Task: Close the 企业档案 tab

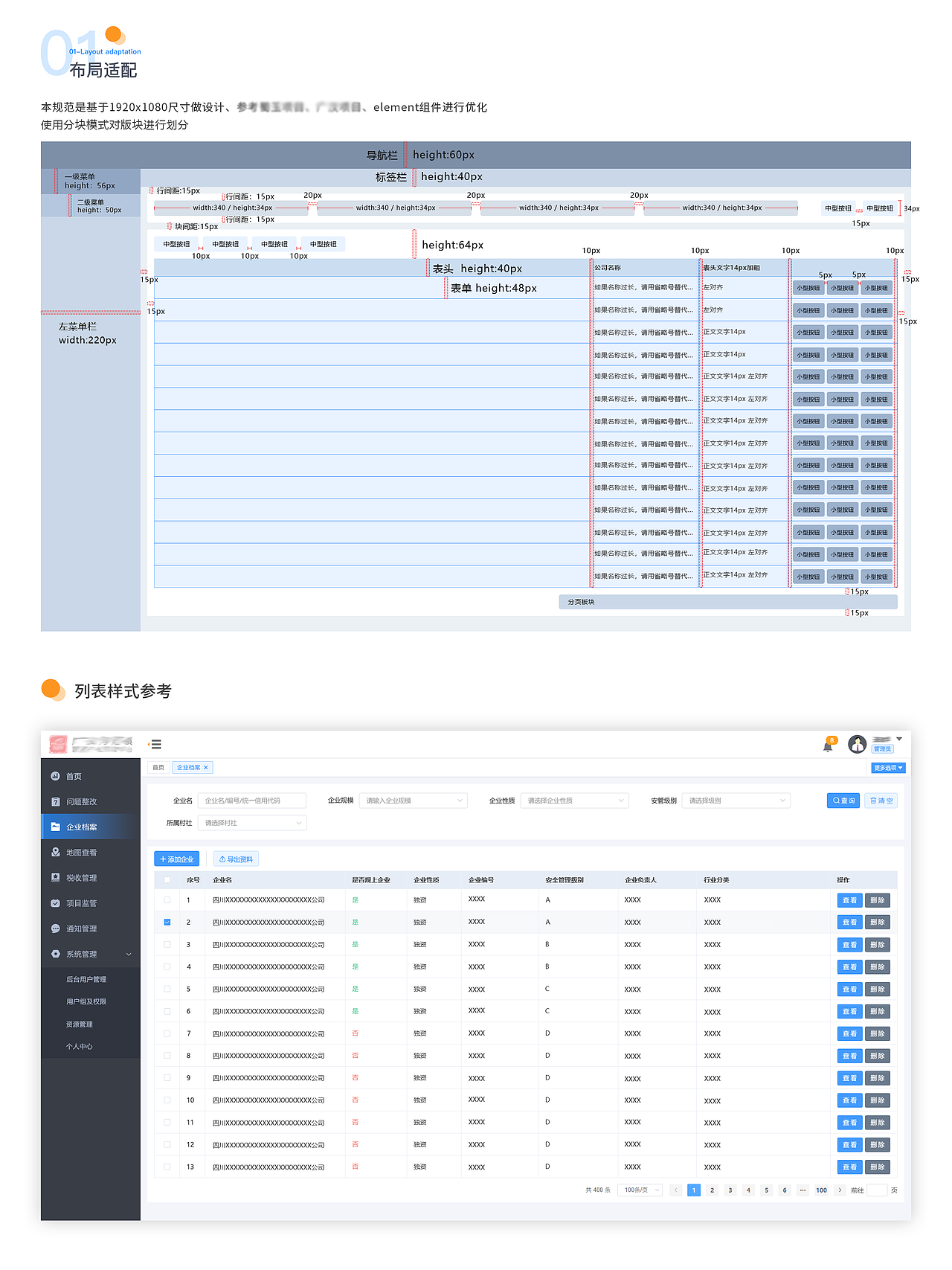Action: pos(206,767)
